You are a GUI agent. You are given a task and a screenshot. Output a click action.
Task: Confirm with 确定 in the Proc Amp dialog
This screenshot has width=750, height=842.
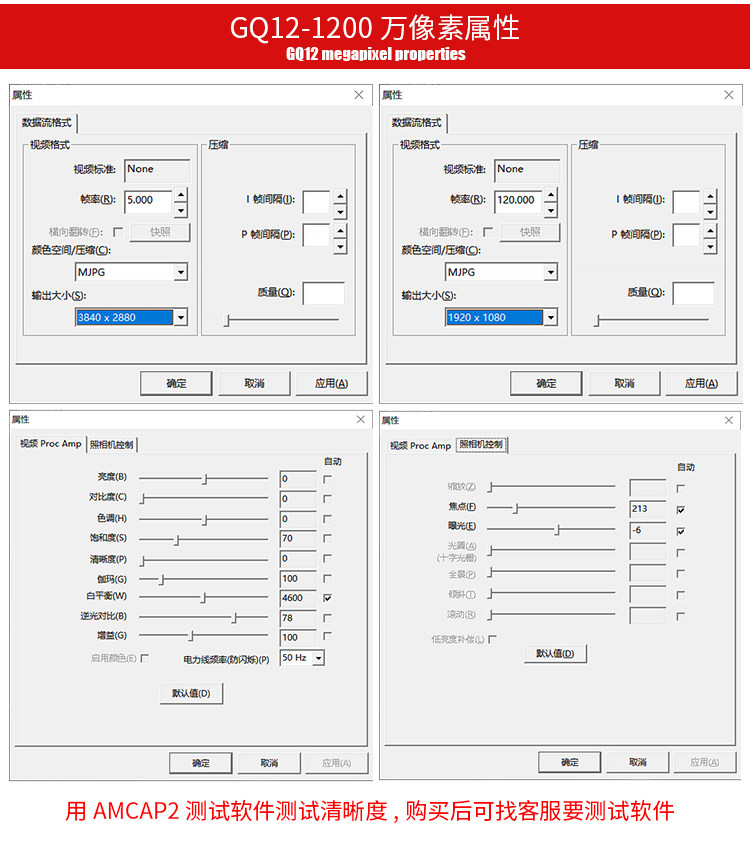click(201, 763)
